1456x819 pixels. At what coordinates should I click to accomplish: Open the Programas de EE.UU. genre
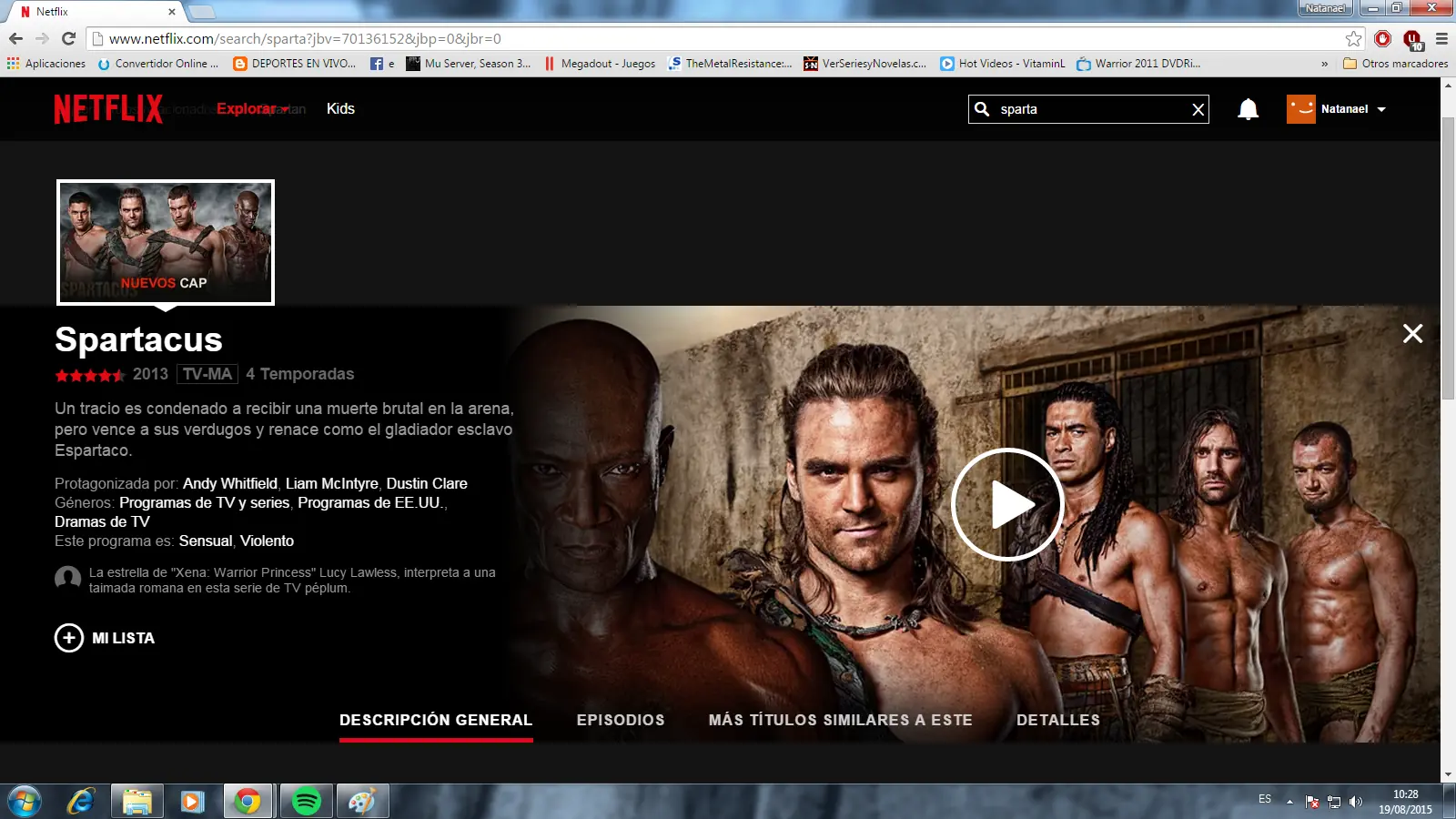click(x=370, y=502)
